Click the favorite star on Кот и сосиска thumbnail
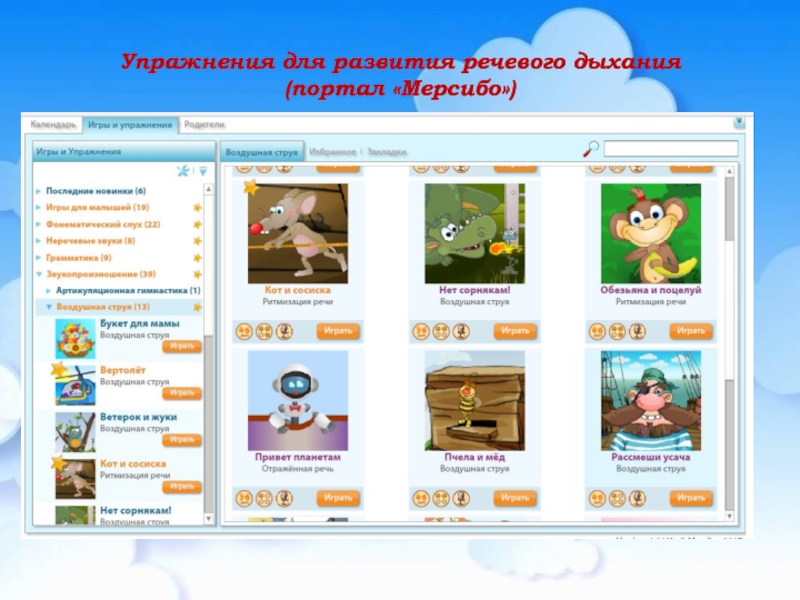Image resolution: width=800 pixels, height=600 pixels. click(251, 187)
